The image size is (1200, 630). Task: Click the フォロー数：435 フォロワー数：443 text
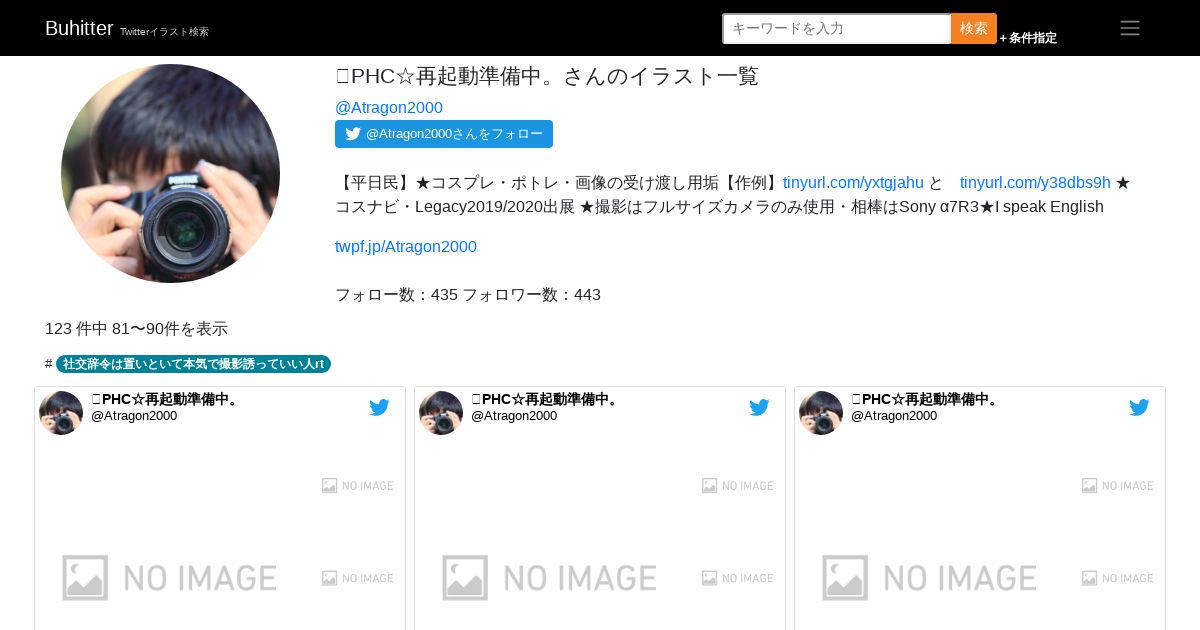pos(468,295)
